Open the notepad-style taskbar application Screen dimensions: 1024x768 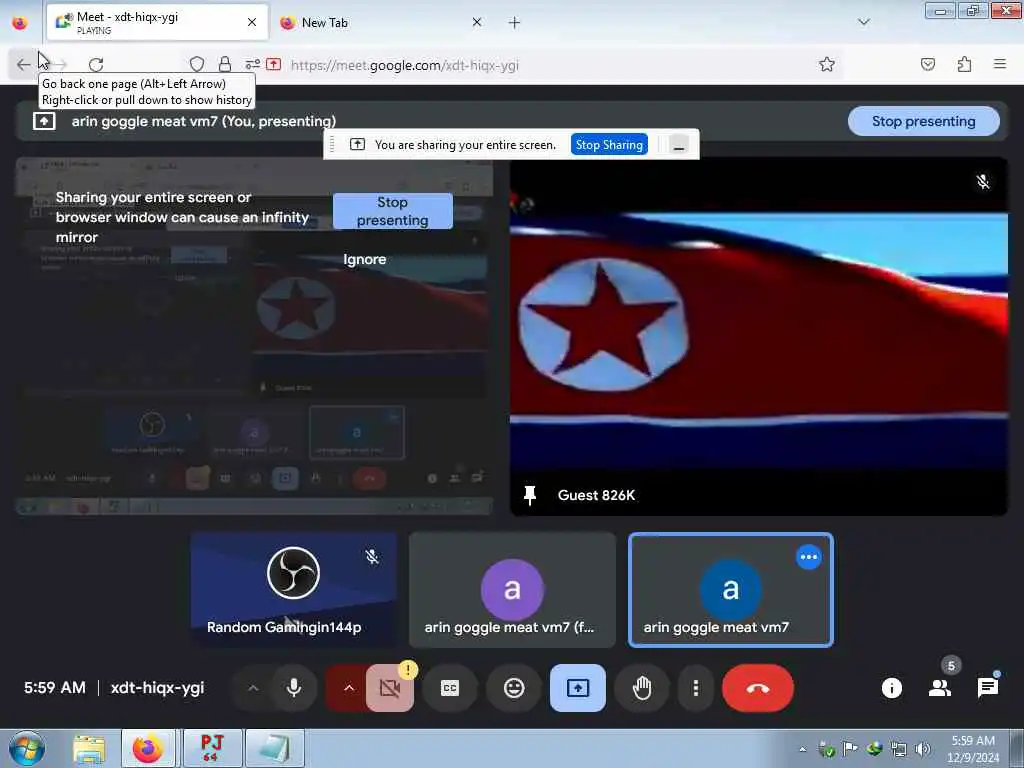click(x=274, y=749)
